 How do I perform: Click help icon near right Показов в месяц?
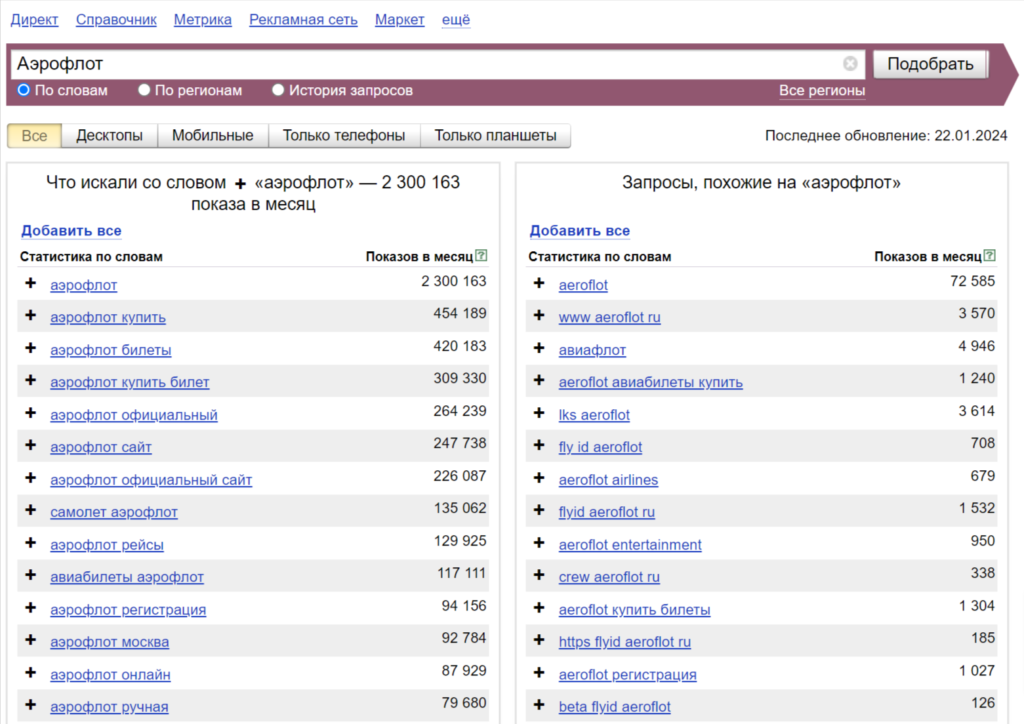[990, 256]
